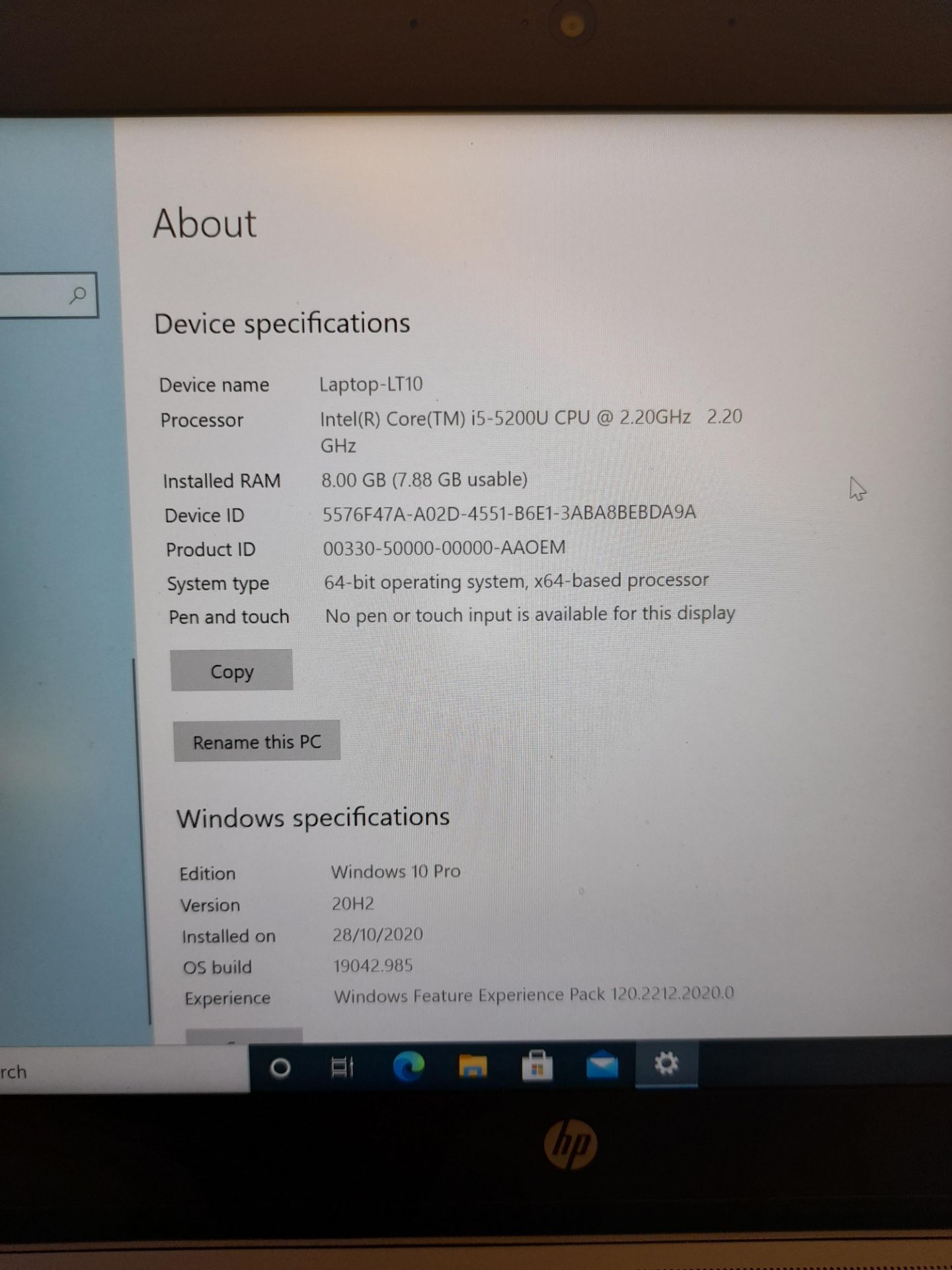Click the Experience label
The image size is (952, 1270).
(x=227, y=998)
